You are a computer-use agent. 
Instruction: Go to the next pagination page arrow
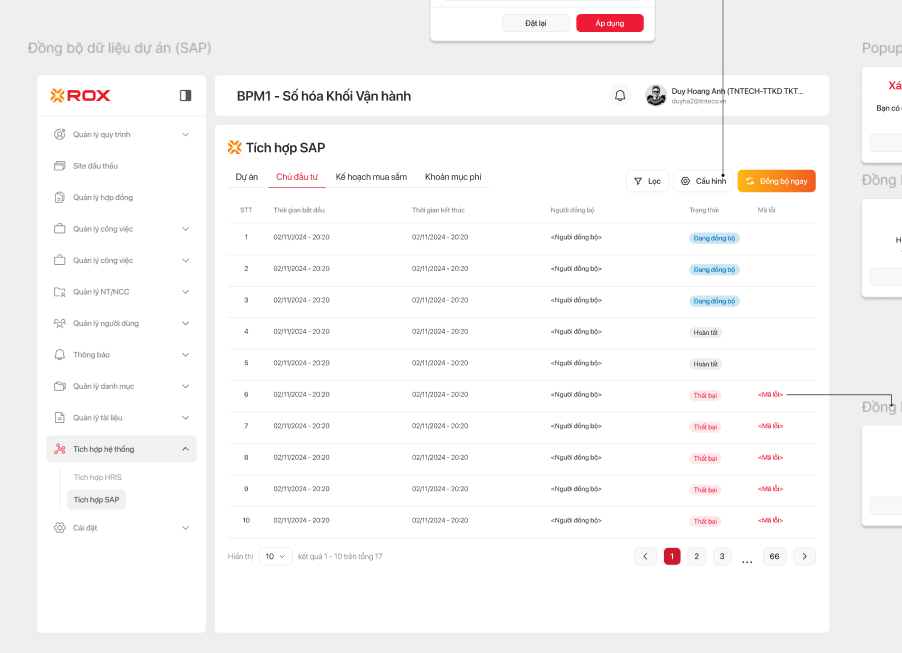pyautogui.click(x=804, y=556)
